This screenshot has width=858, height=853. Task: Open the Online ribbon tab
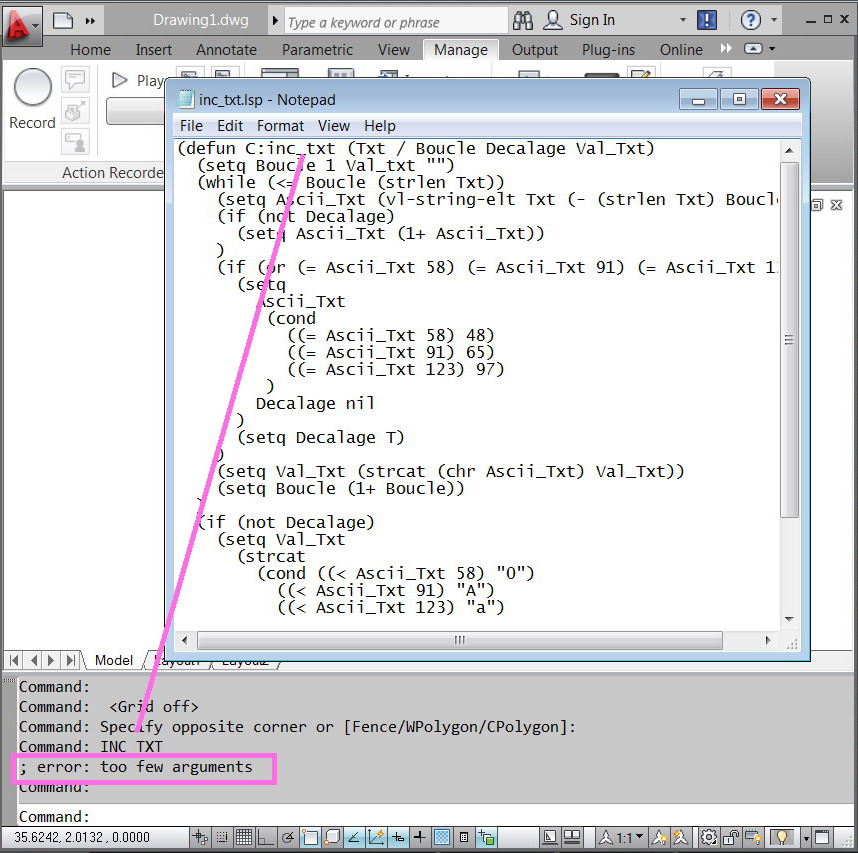(x=681, y=50)
